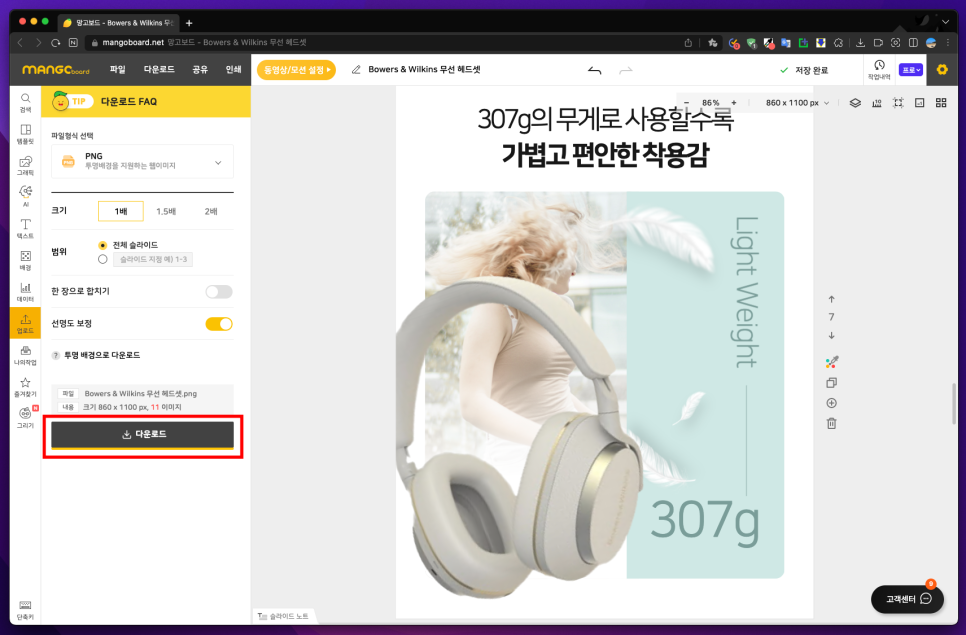Toggle the 한 장으로 합치기 switch
The height and width of the screenshot is (635, 966).
pyautogui.click(x=219, y=291)
